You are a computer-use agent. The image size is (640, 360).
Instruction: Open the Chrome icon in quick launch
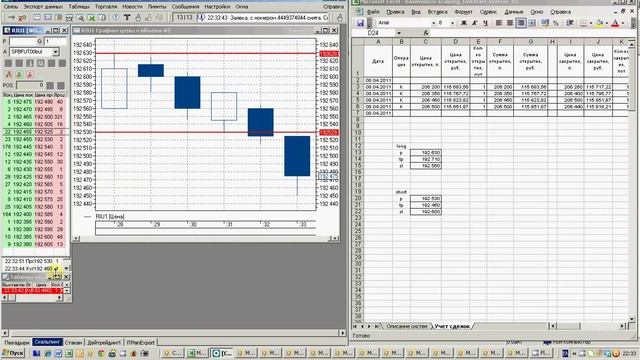coord(101,353)
